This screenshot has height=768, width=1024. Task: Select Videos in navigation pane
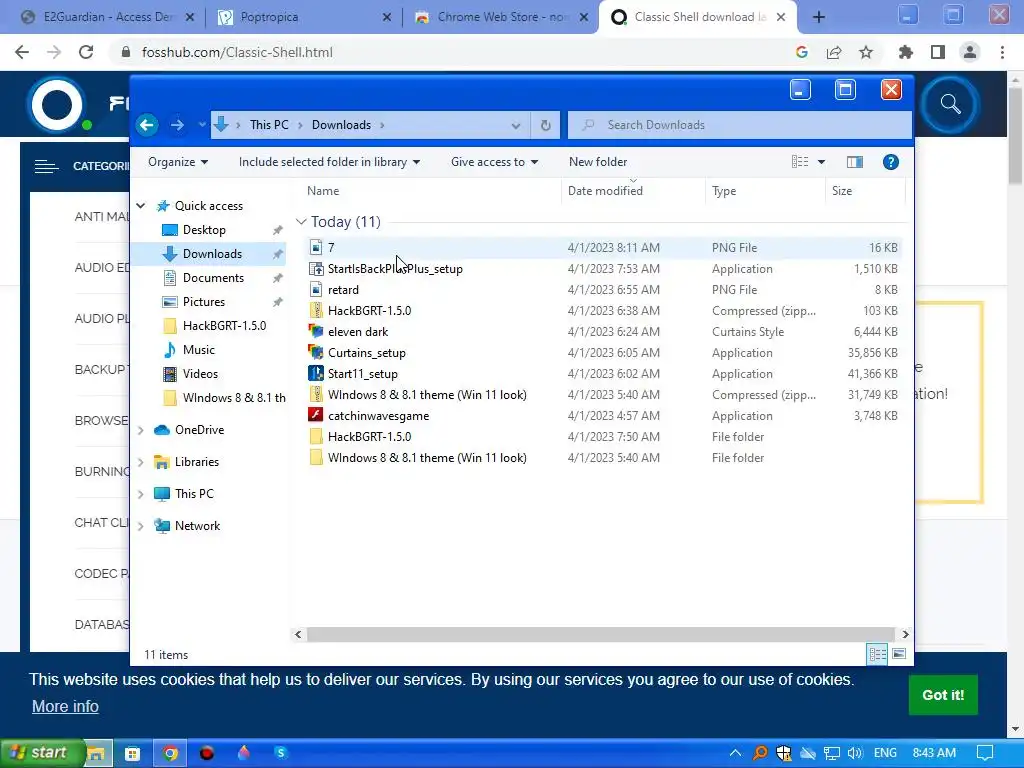[x=200, y=374]
